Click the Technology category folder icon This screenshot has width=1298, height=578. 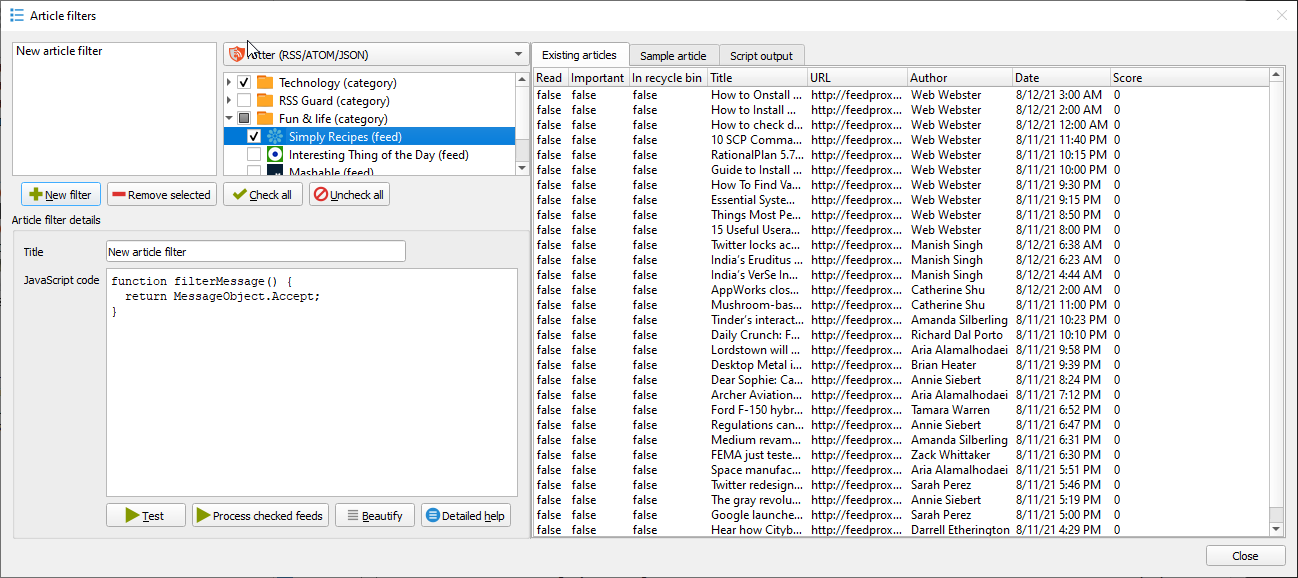pos(264,83)
